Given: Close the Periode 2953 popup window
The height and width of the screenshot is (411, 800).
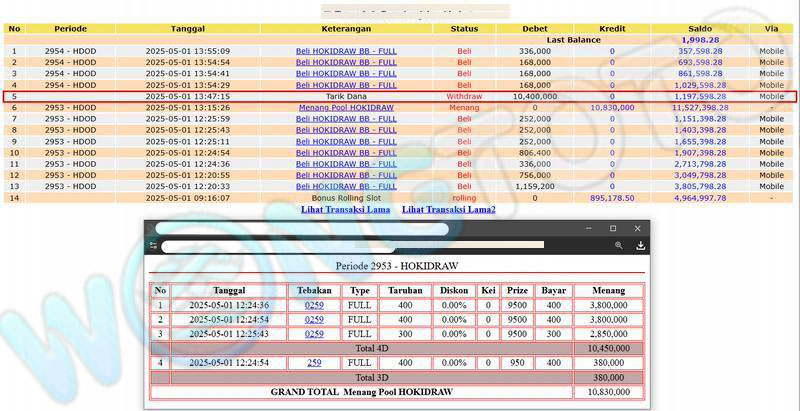Looking at the screenshot, I should [x=639, y=229].
